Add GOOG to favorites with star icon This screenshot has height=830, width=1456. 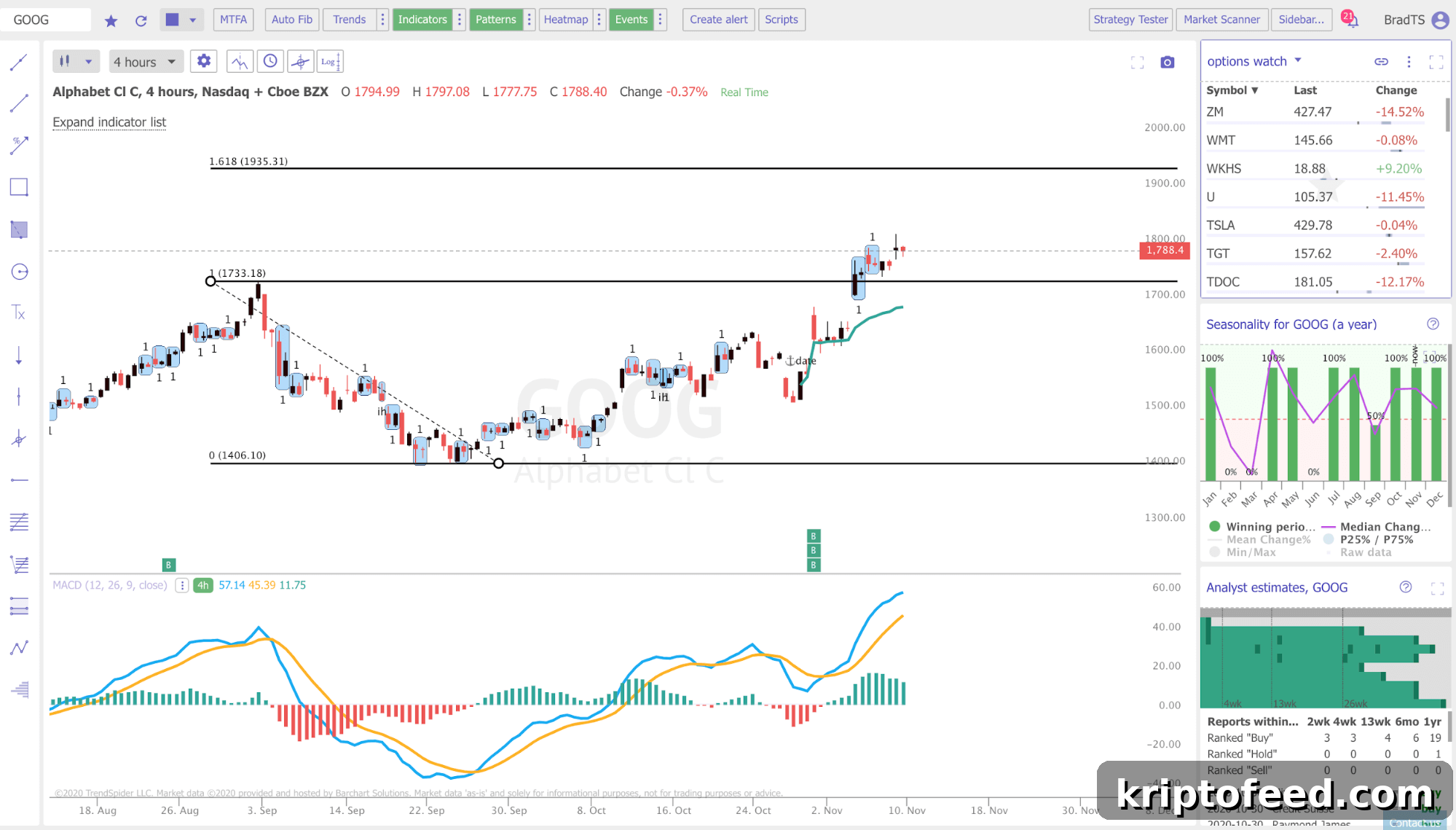pyautogui.click(x=111, y=20)
